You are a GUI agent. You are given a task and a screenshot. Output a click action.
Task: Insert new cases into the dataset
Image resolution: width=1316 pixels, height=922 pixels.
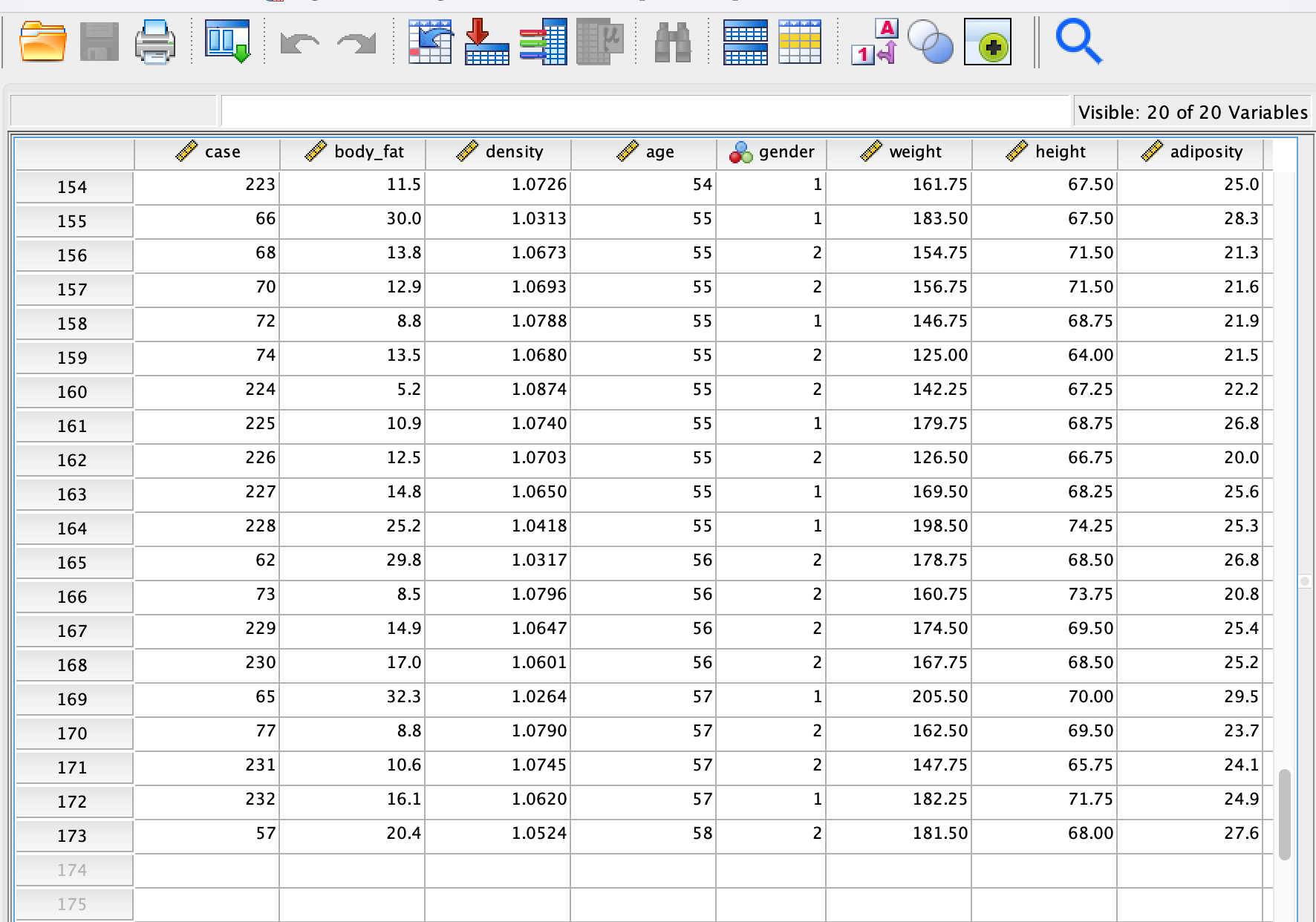tap(746, 43)
